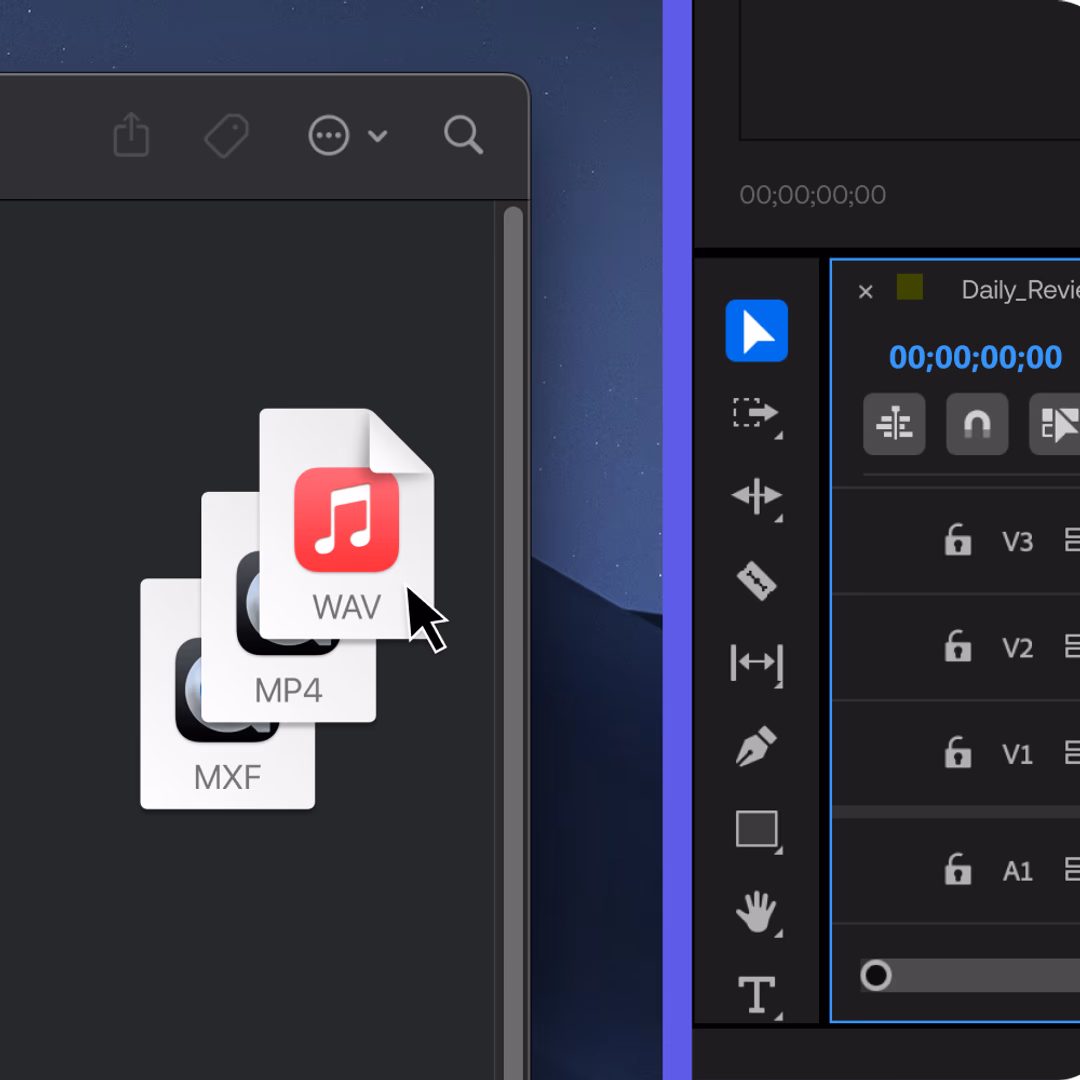Target the A1 audio track
The image size is (1080, 1080).
pos(1017,872)
